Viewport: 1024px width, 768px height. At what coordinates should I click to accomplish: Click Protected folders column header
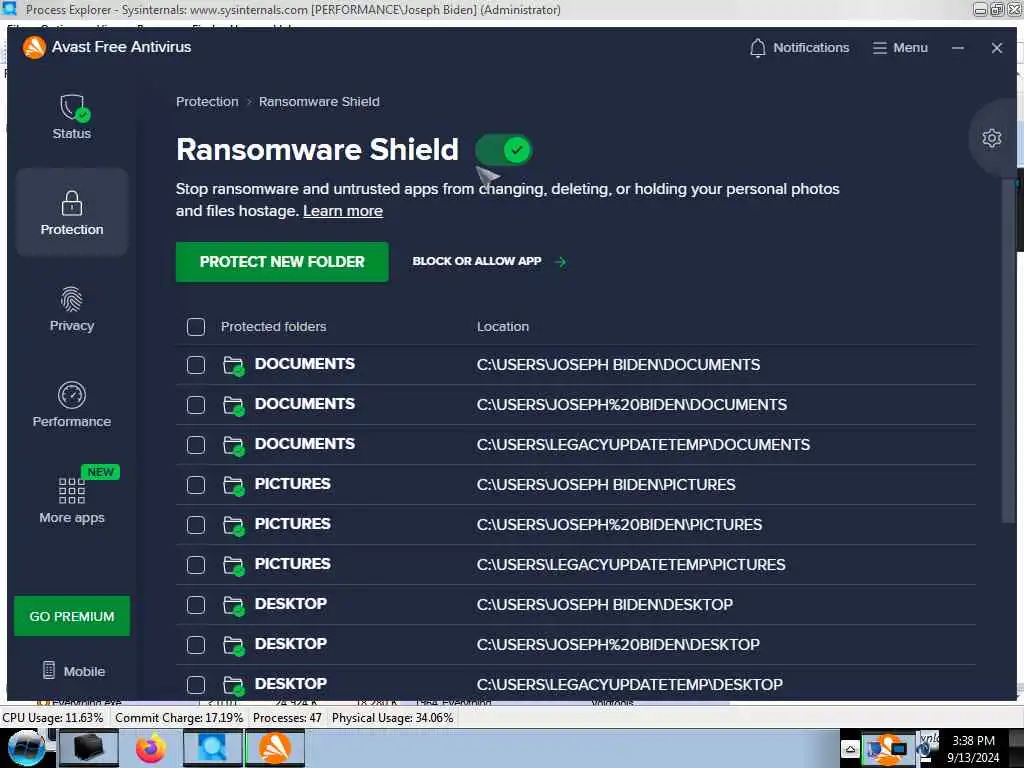coord(273,327)
